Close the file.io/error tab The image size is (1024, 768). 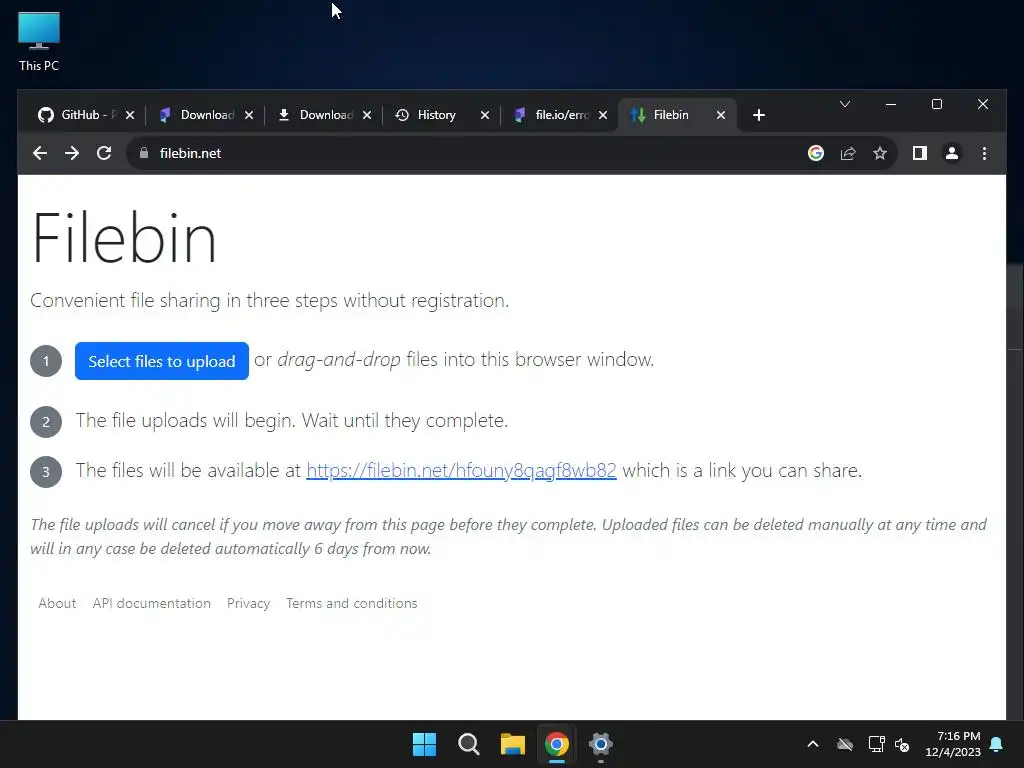pyautogui.click(x=603, y=115)
